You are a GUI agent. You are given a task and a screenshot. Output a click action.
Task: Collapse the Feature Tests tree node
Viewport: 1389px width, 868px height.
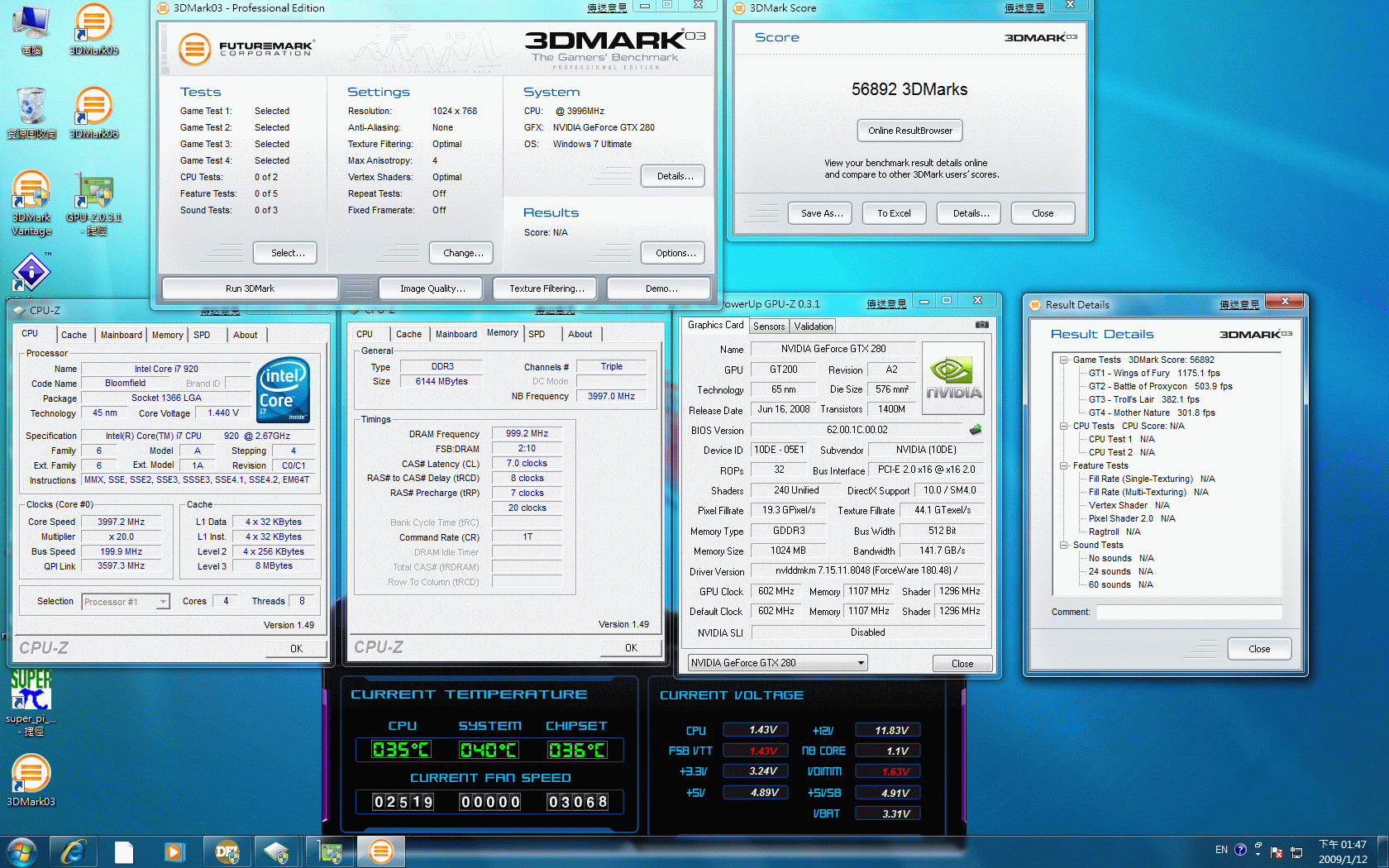pos(1064,465)
